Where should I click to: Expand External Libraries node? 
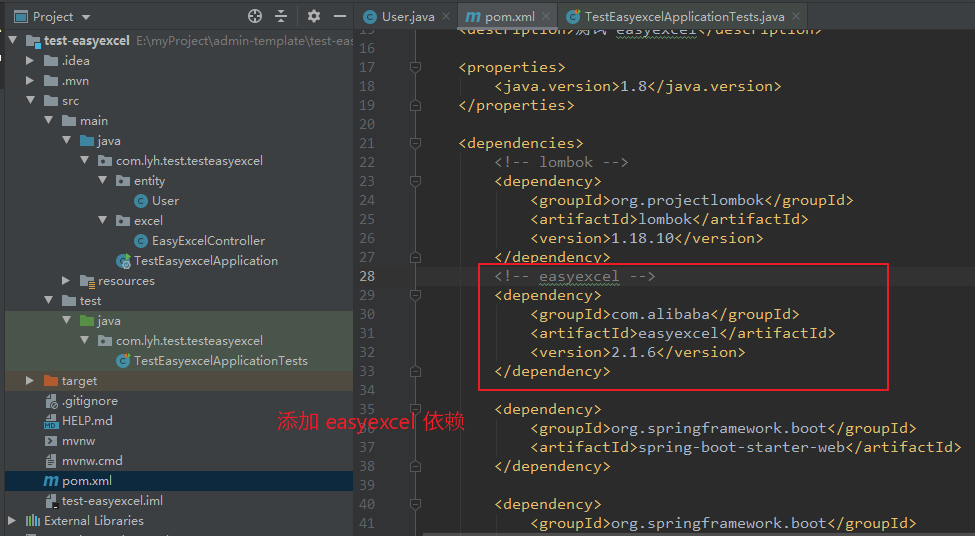click(x=12, y=520)
